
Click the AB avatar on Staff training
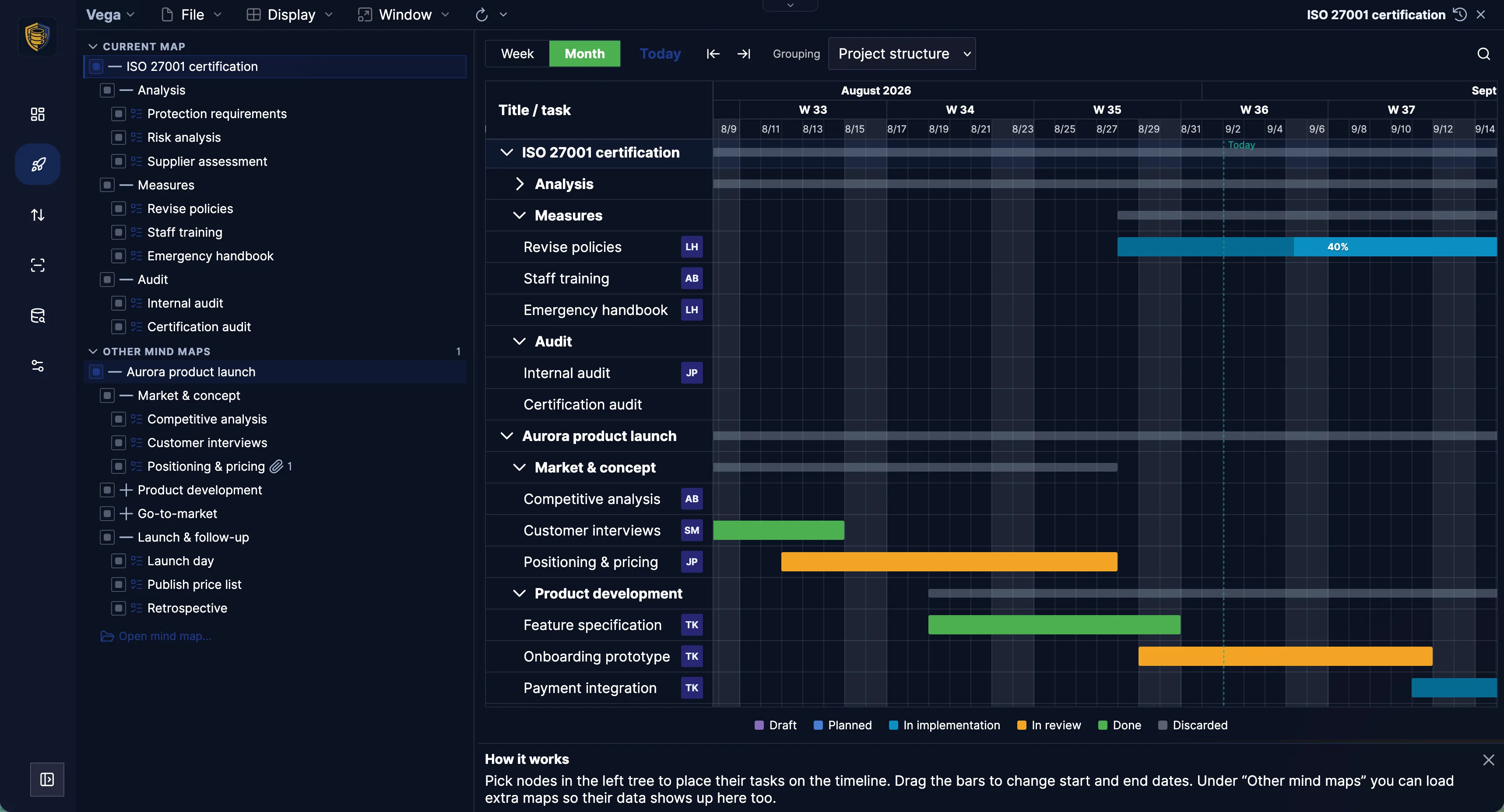(x=692, y=278)
